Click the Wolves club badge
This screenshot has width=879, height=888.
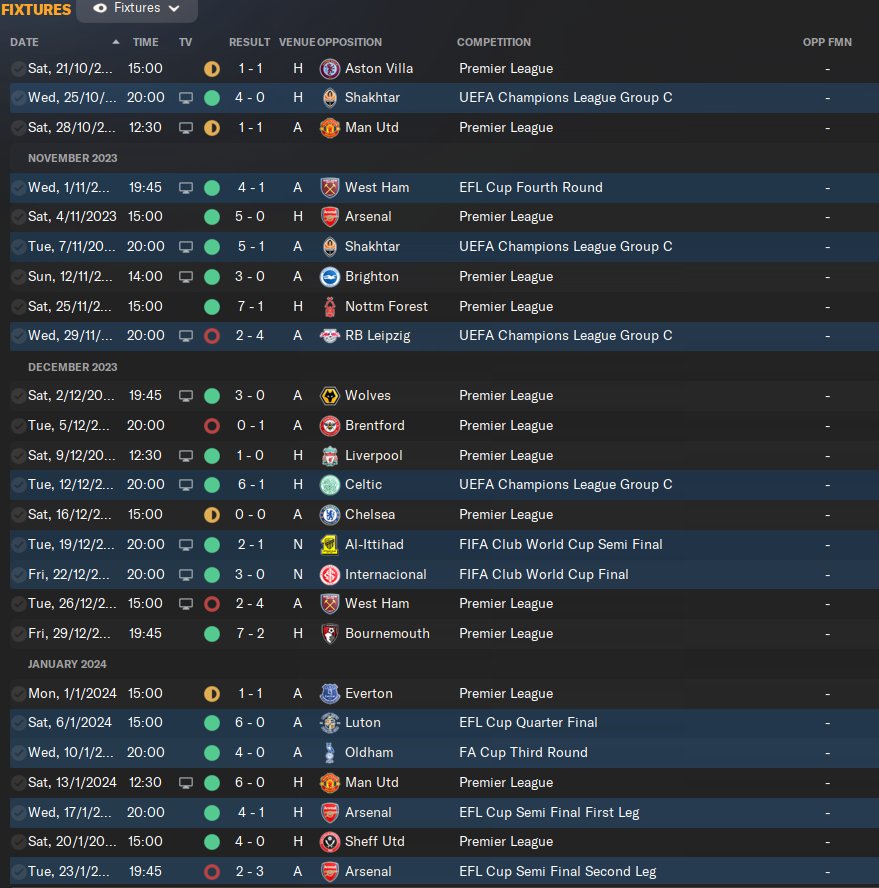(x=330, y=396)
